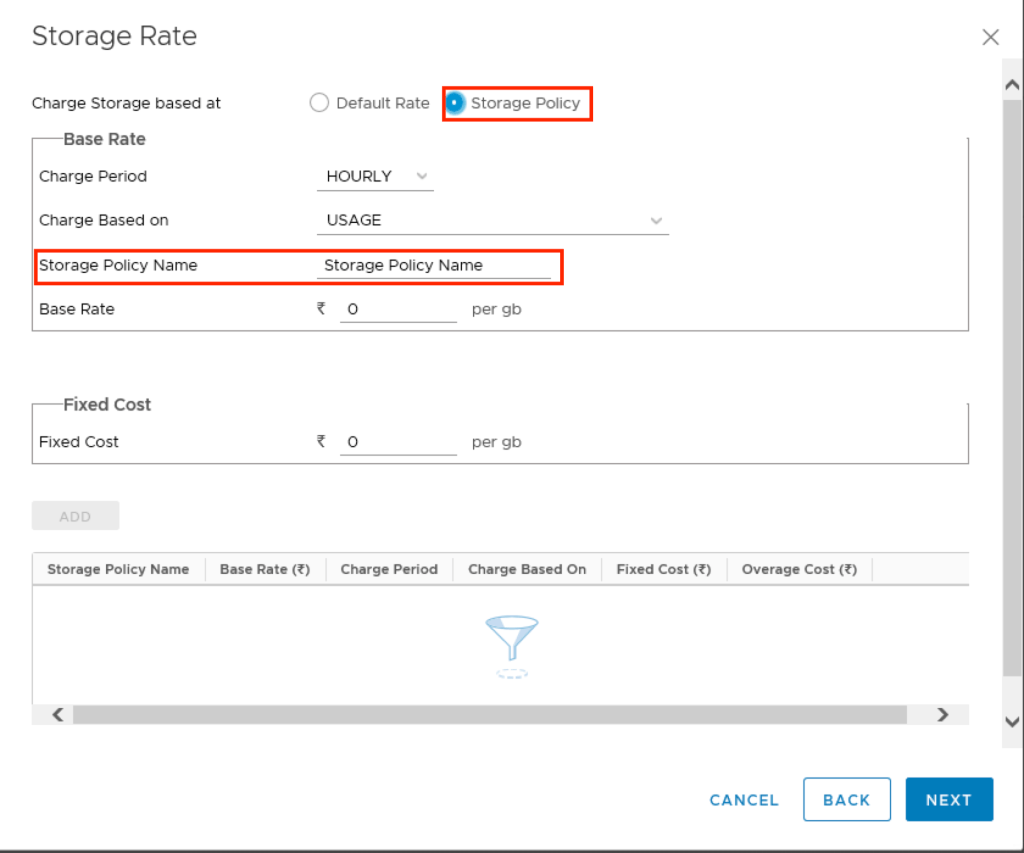Open the Charge Period HOURLY dropdown
The height and width of the screenshot is (853, 1024).
tap(375, 177)
